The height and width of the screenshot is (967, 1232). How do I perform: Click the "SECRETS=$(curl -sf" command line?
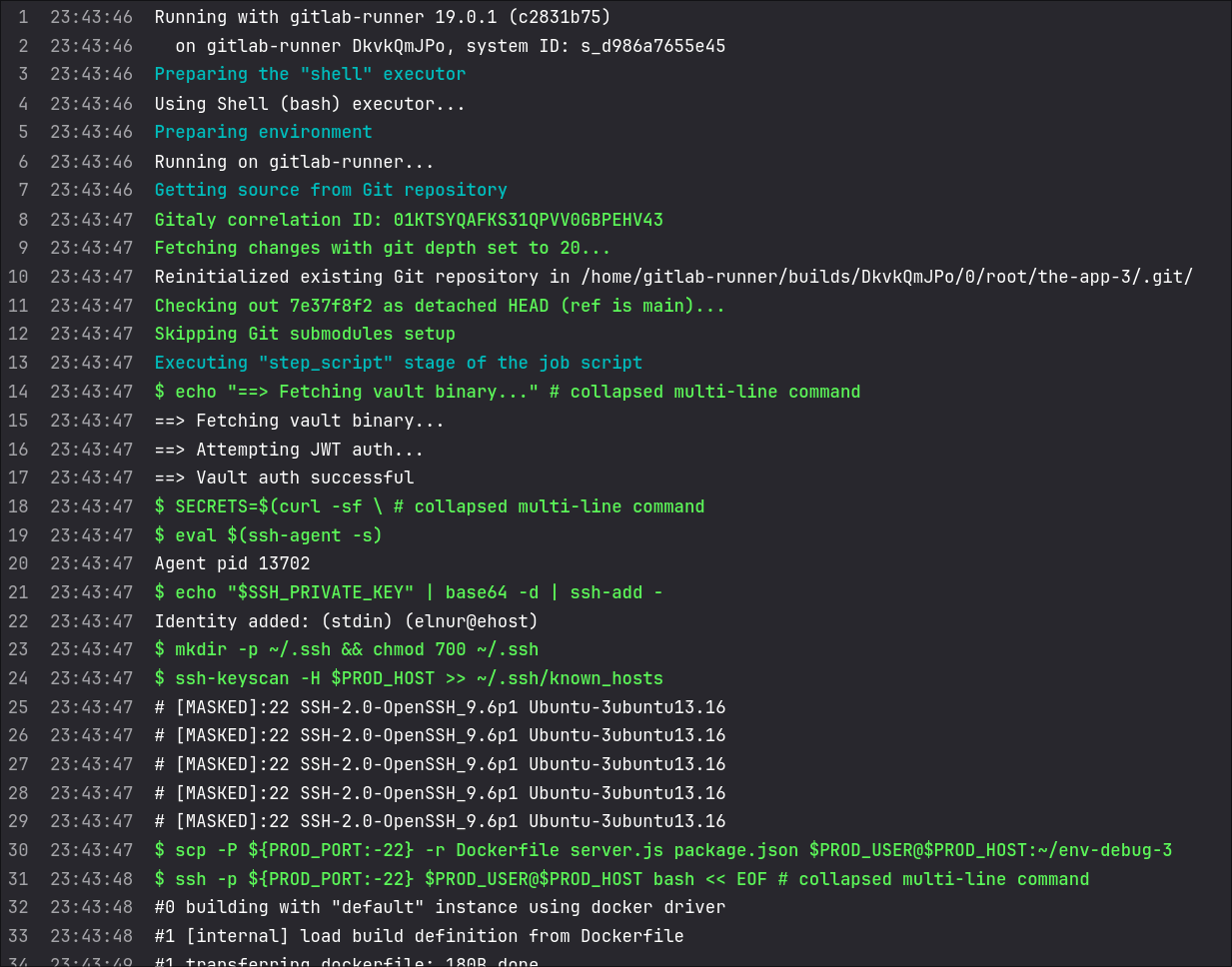pos(430,506)
